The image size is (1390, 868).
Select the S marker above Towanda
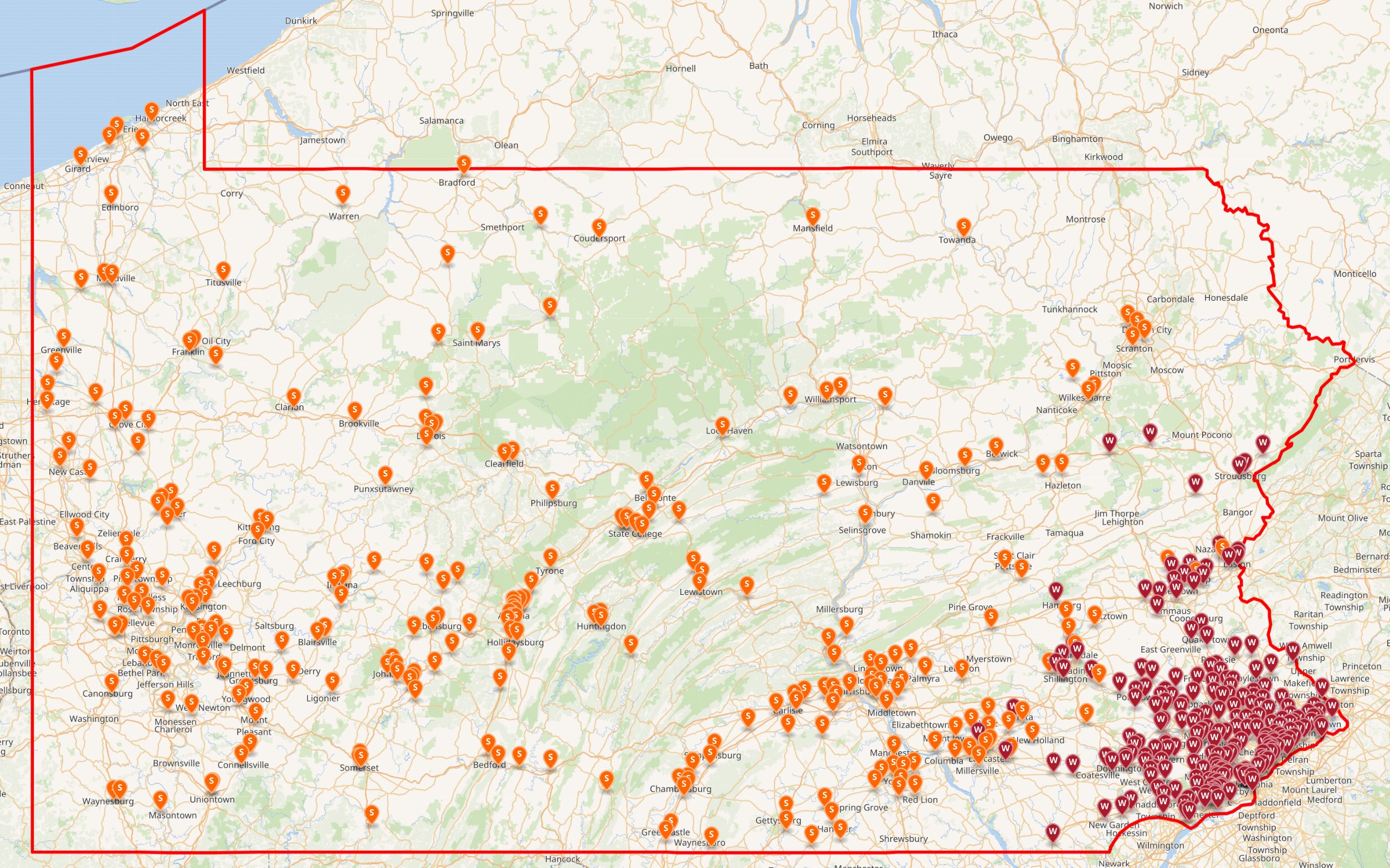963,226
